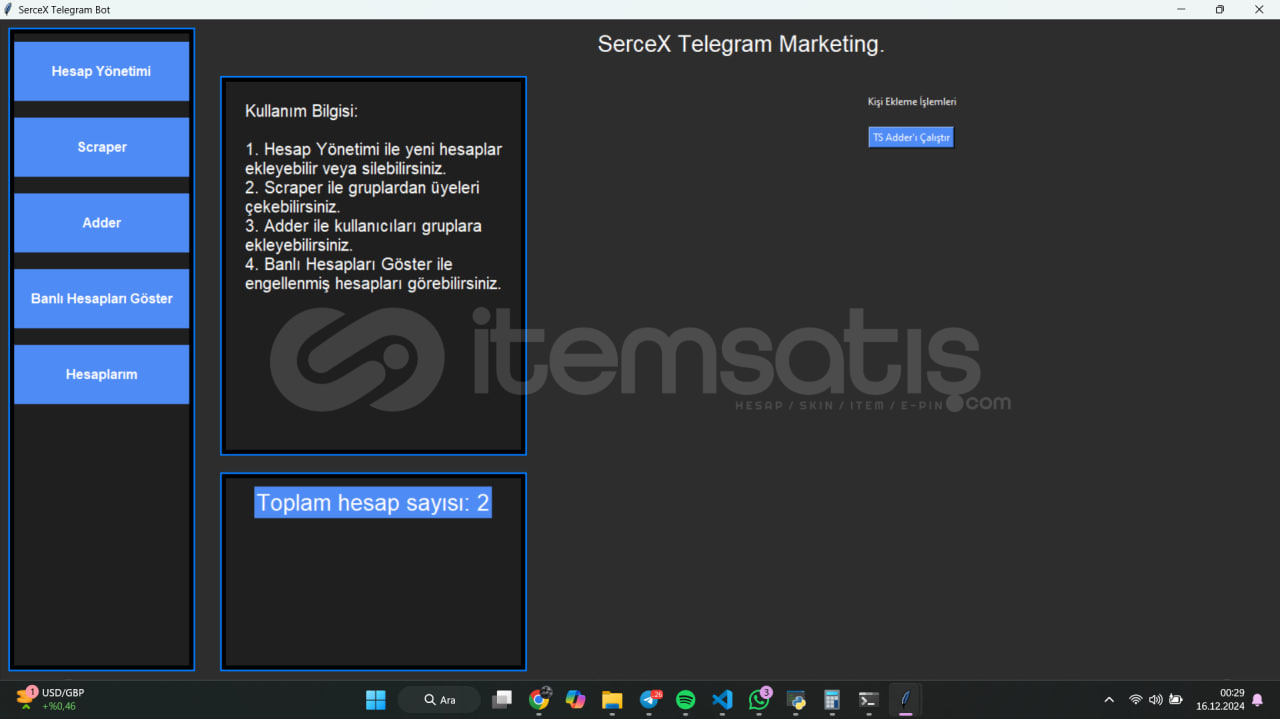Open the Terminal from the taskbar
1280x719 pixels.
pos(869,700)
